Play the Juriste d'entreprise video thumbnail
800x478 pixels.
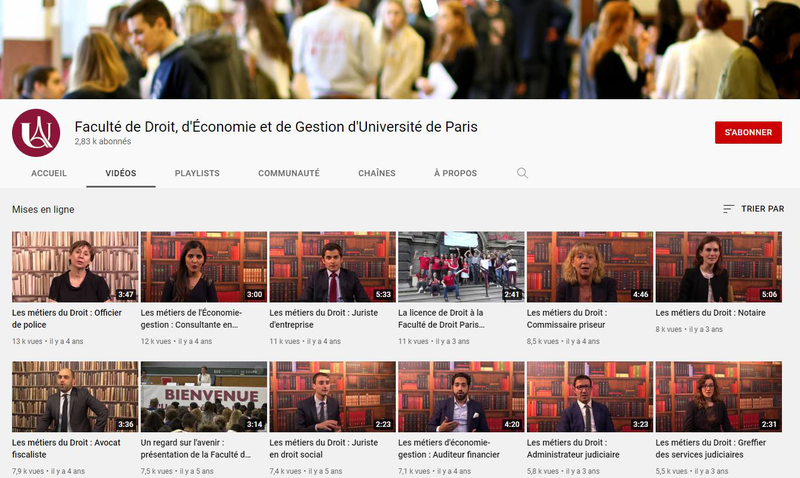point(332,267)
